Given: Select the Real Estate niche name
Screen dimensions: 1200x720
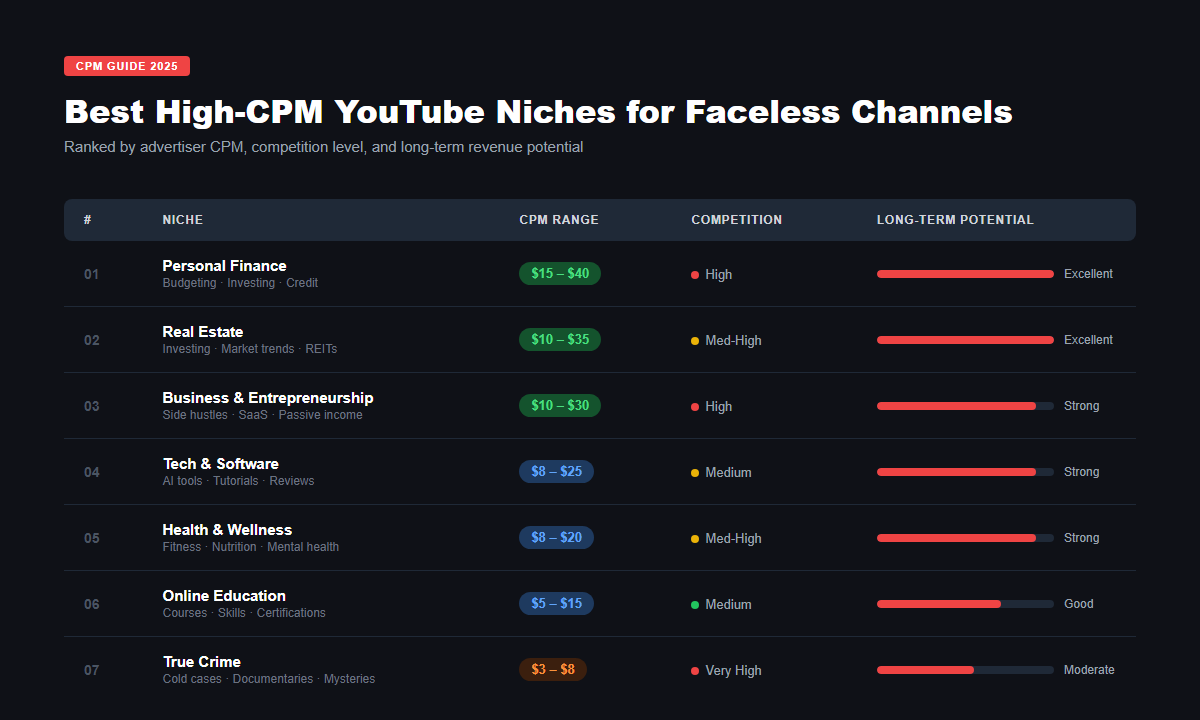Looking at the screenshot, I should point(203,332).
